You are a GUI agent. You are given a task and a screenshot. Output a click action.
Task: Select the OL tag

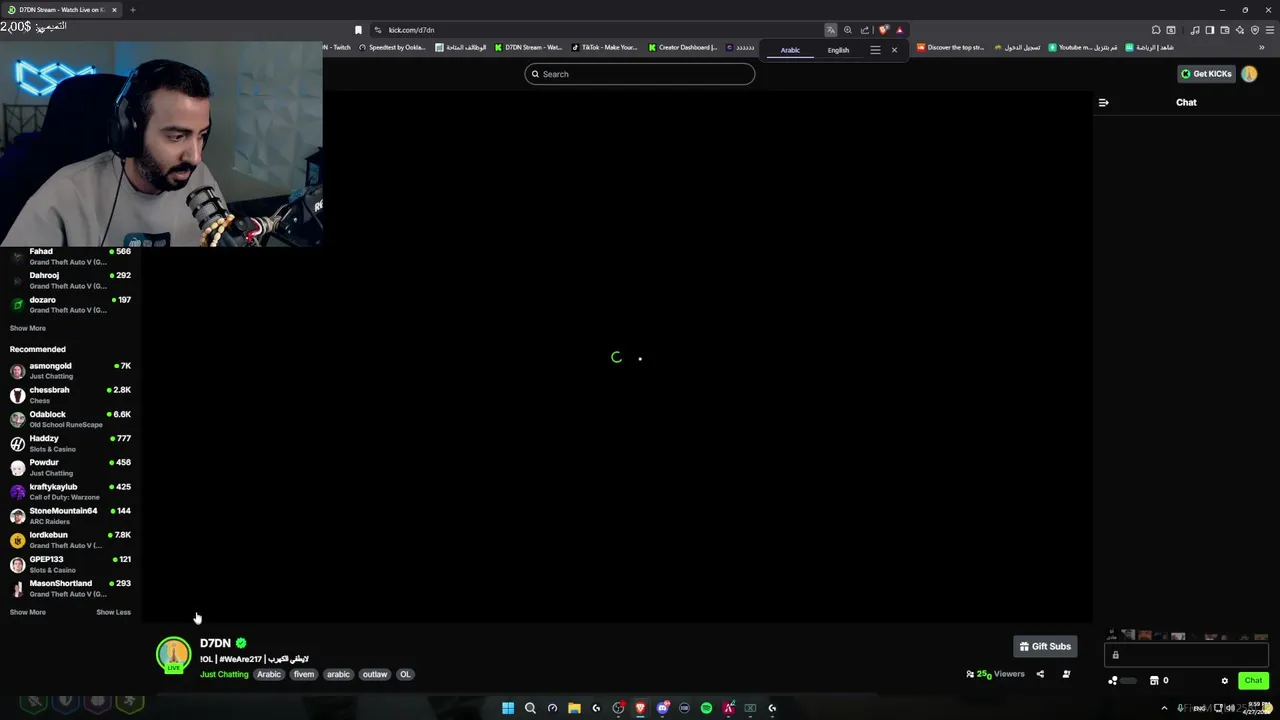[405, 674]
